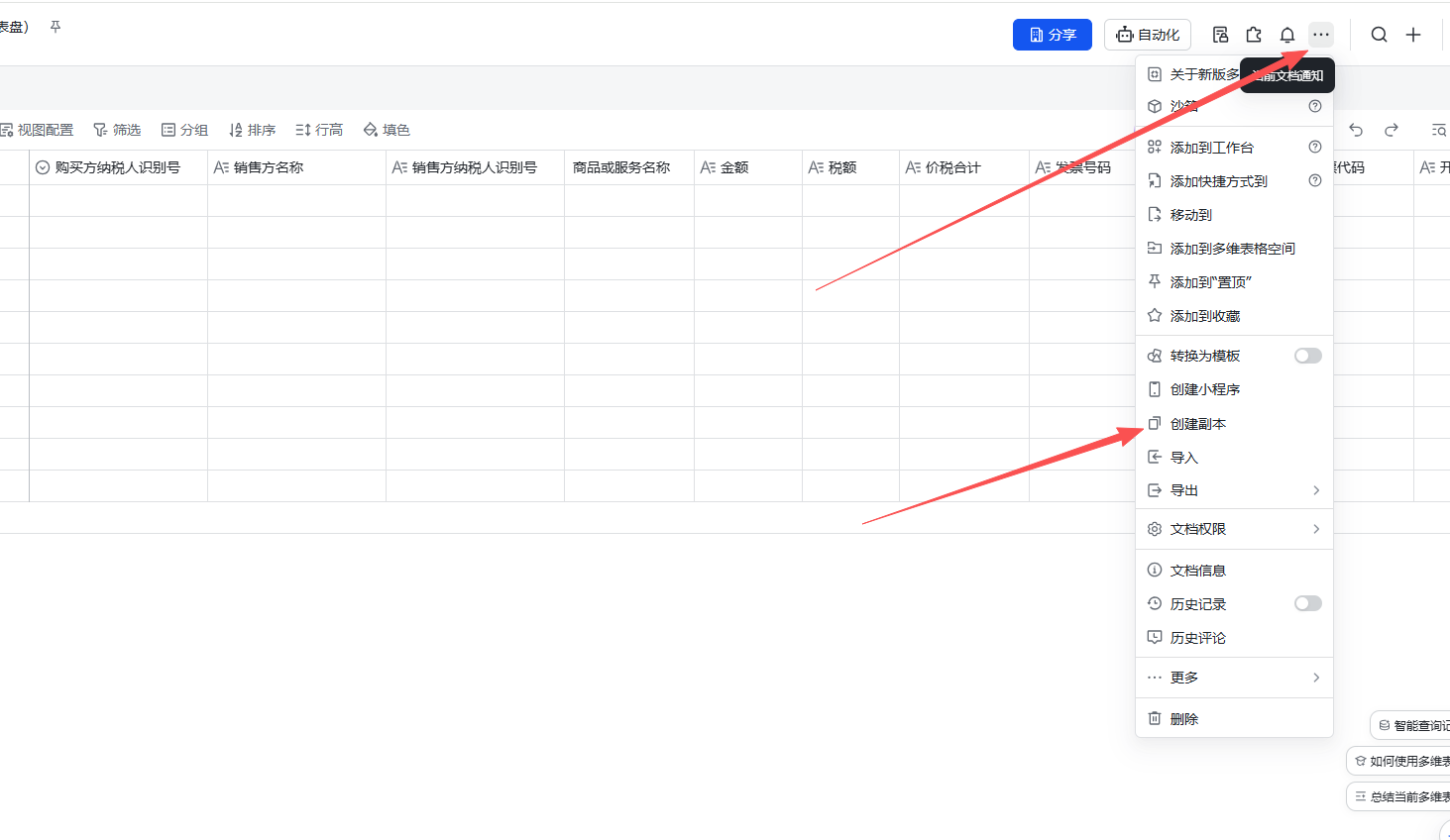Click the blue 分享 share button

click(1052, 35)
